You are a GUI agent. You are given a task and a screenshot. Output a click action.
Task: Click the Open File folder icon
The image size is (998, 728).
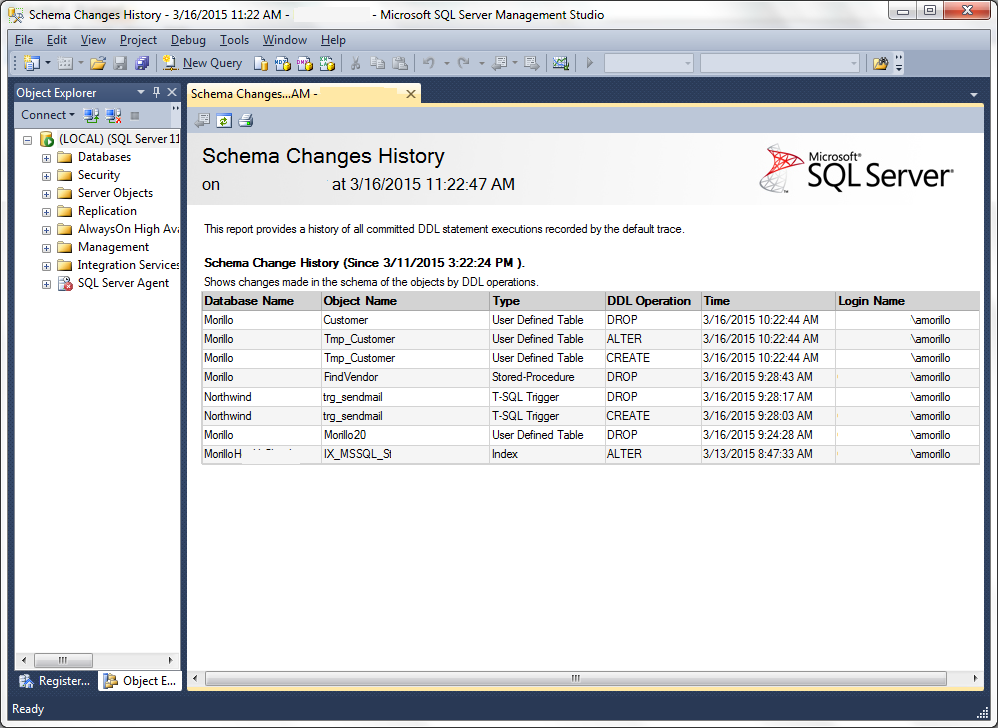[x=97, y=63]
